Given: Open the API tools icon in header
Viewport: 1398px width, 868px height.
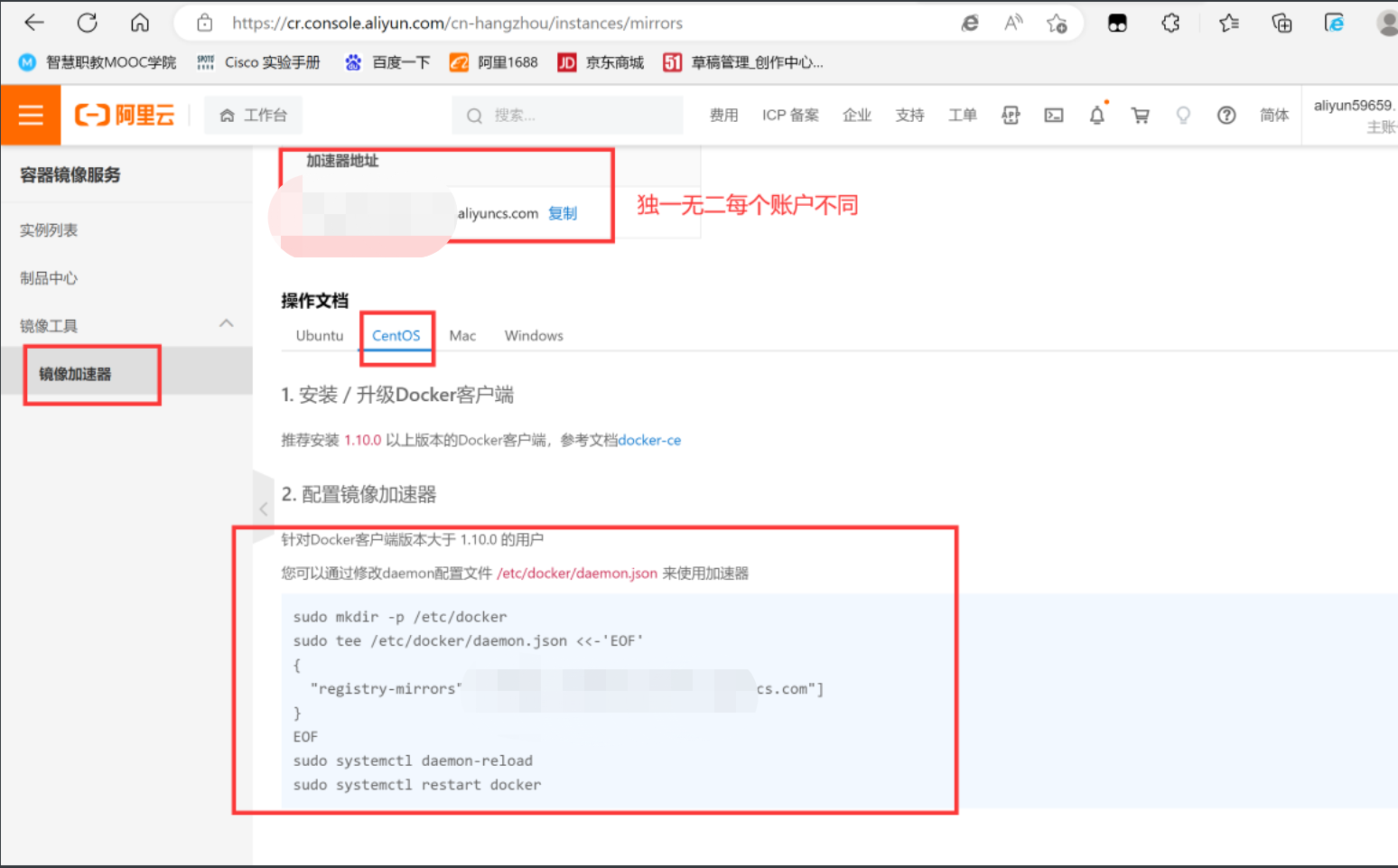Looking at the screenshot, I should 1011,116.
